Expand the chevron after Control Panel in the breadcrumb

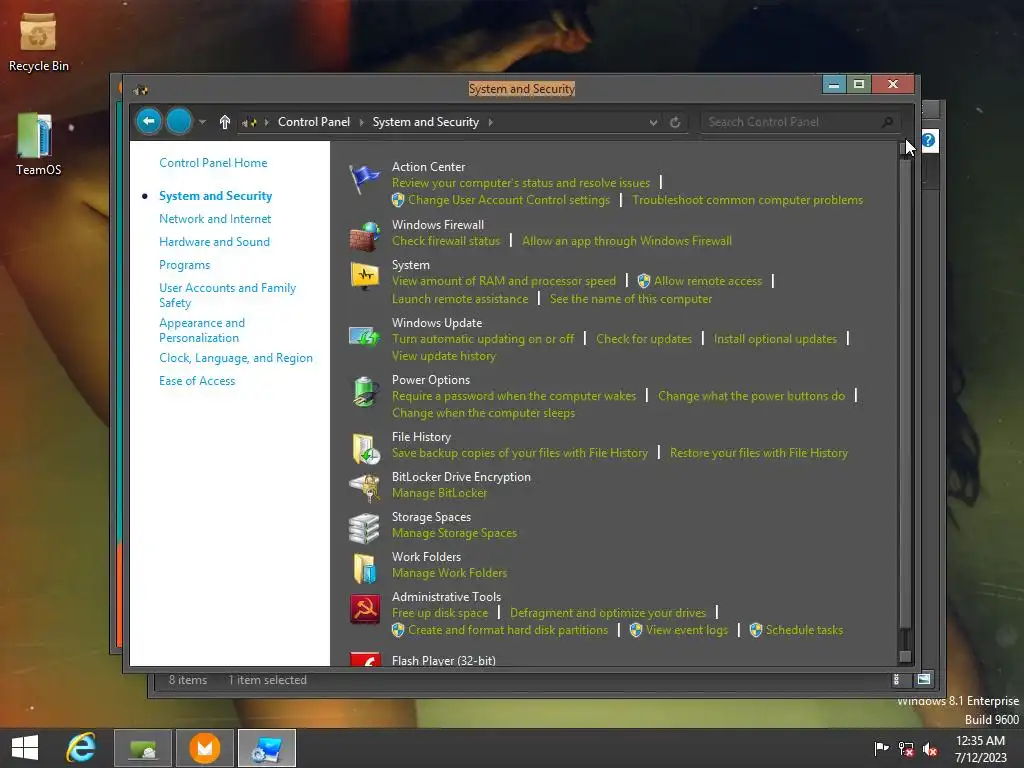click(361, 122)
